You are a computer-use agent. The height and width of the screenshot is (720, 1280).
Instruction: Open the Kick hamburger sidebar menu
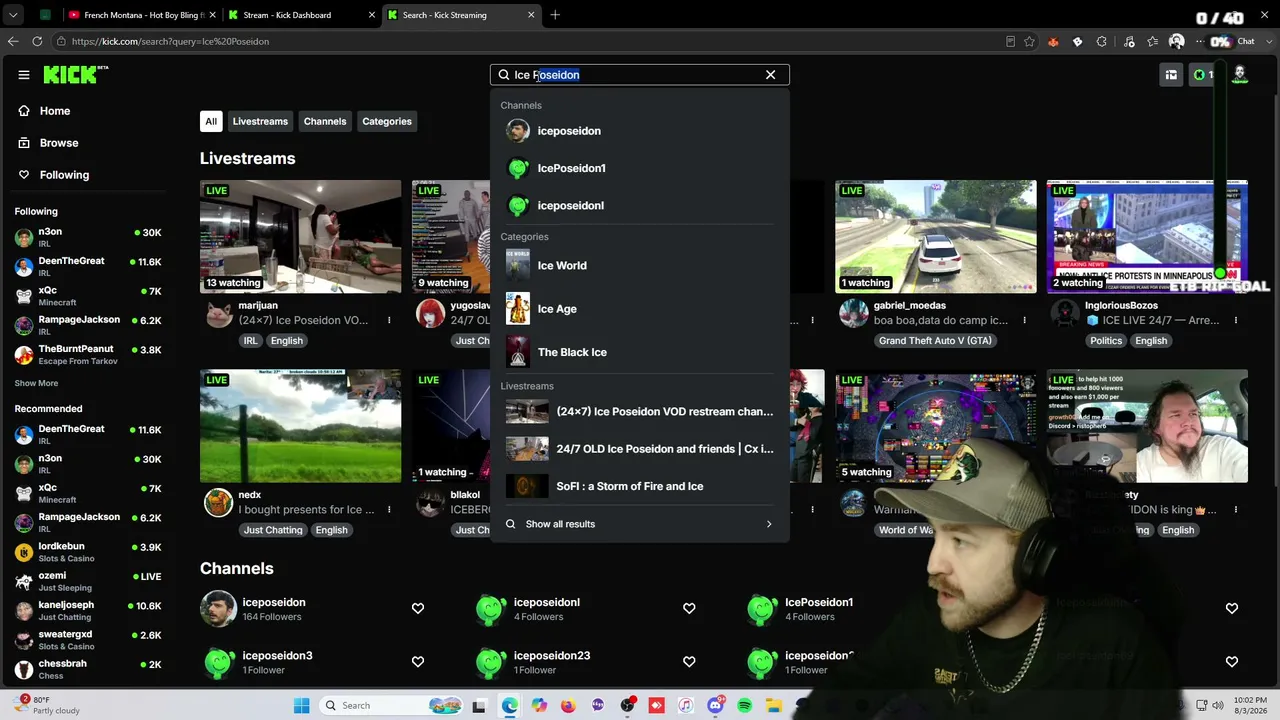click(24, 75)
